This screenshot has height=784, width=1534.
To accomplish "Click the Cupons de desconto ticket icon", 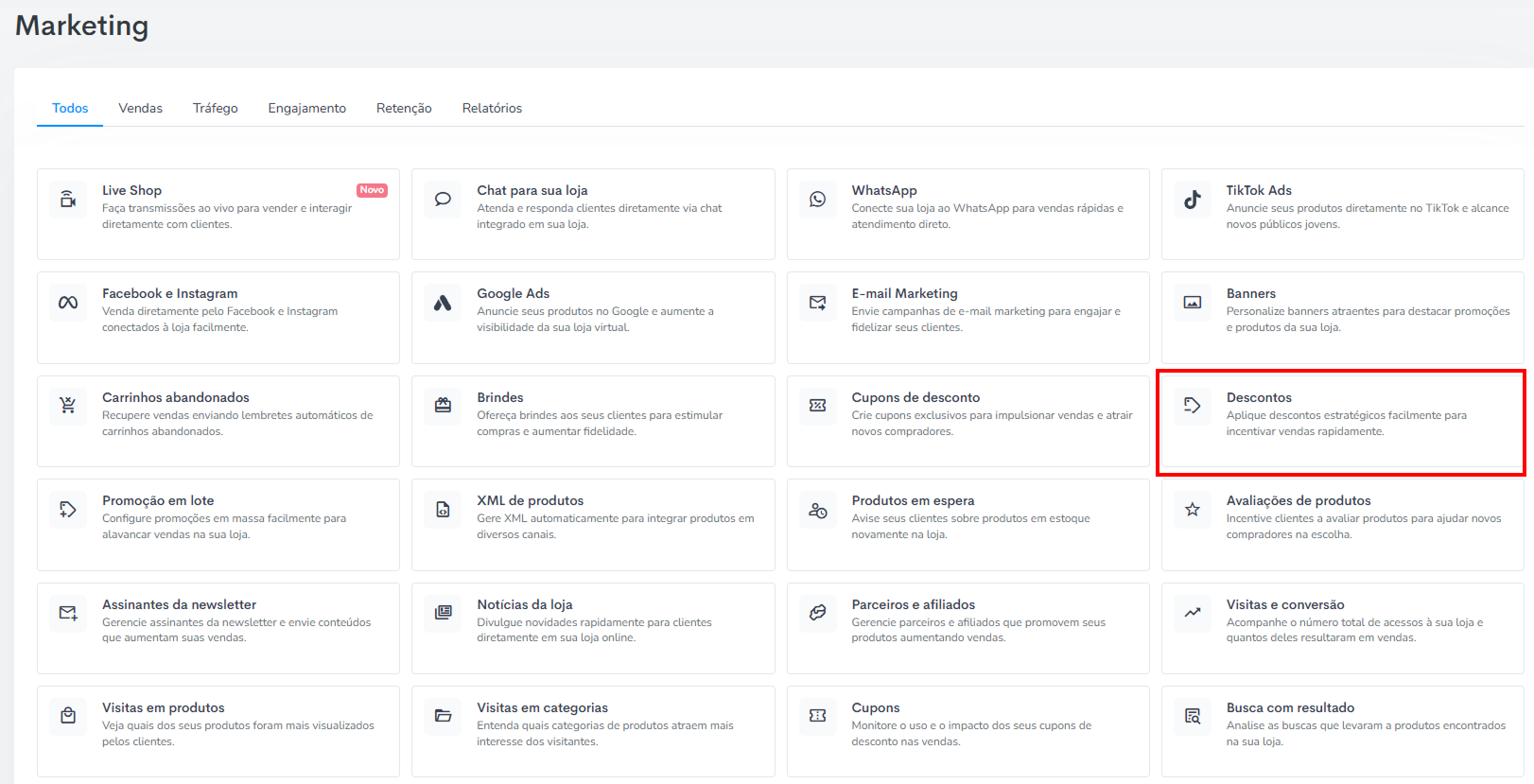I will (818, 406).
